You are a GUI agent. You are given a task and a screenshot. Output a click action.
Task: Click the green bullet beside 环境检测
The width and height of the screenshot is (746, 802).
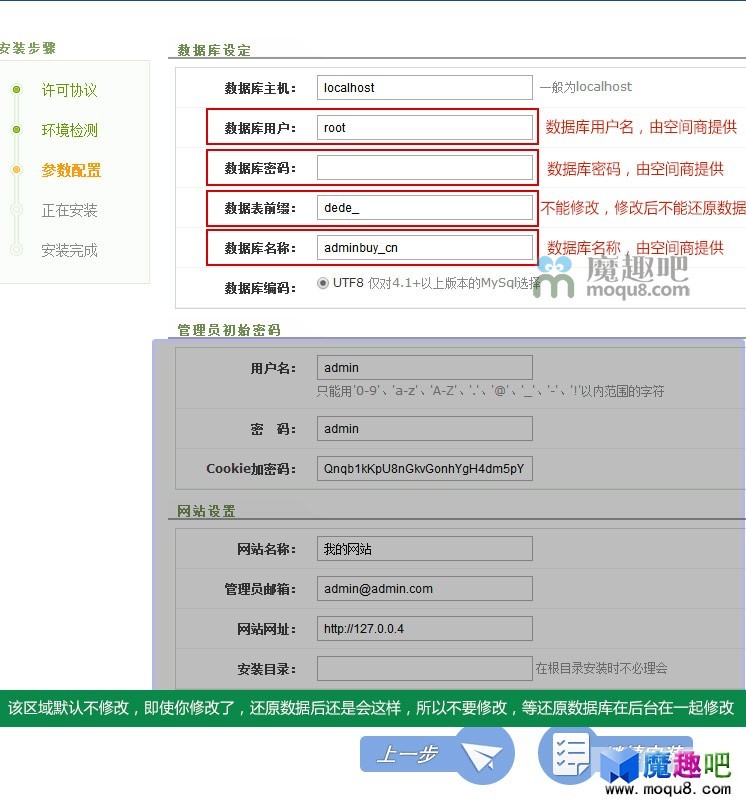tap(17, 129)
